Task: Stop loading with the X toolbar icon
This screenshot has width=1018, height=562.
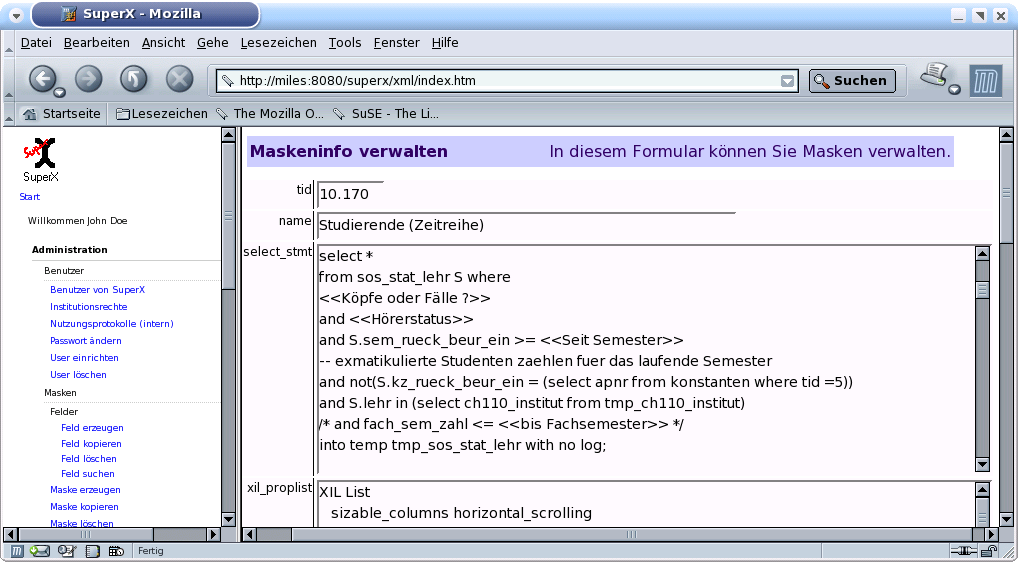Action: tap(180, 80)
